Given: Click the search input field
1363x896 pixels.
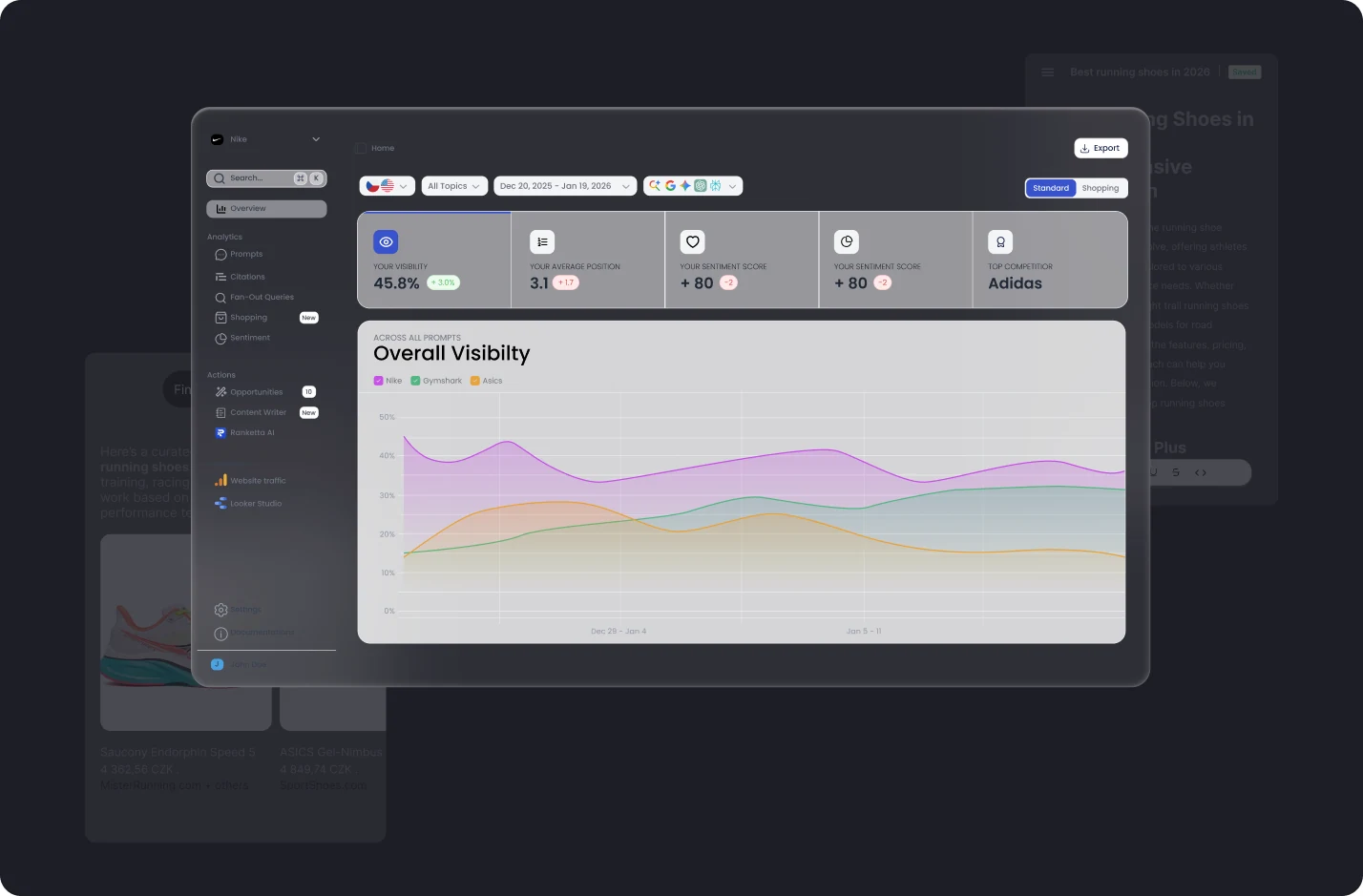Looking at the screenshot, I should click(x=266, y=178).
